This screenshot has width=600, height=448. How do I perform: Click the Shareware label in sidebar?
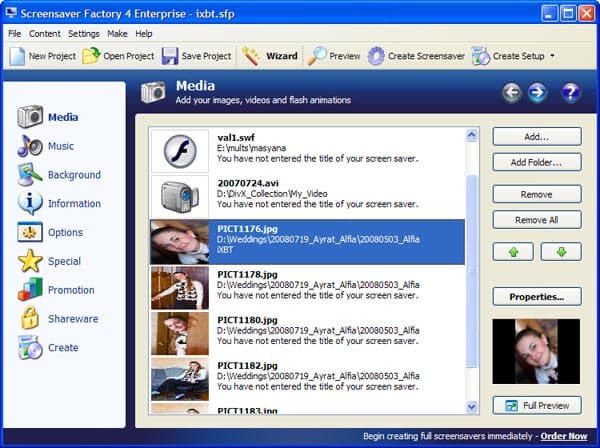pos(73,319)
